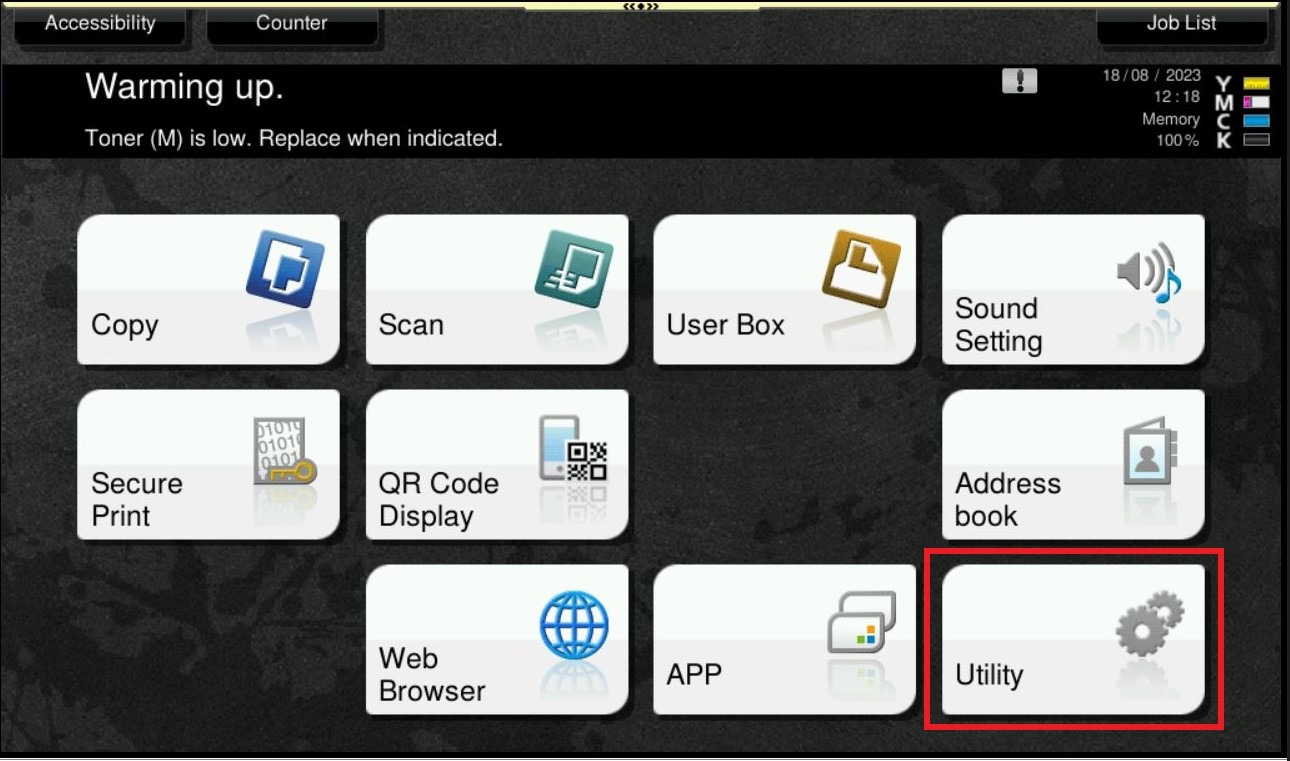Screen dimensions: 1290x761
Task: Open QR Code Display icon
Action: pyautogui.click(x=573, y=450)
